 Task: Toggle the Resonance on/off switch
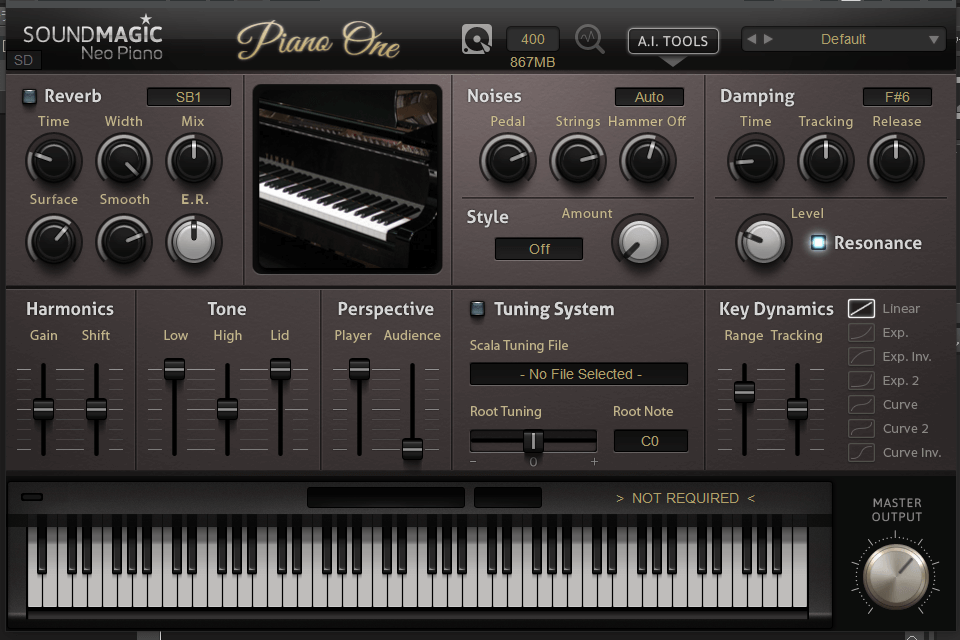click(x=819, y=243)
